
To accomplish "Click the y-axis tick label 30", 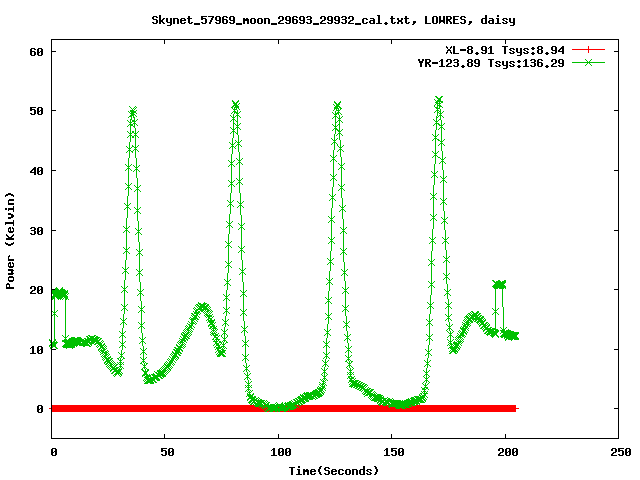I will 36,231.
